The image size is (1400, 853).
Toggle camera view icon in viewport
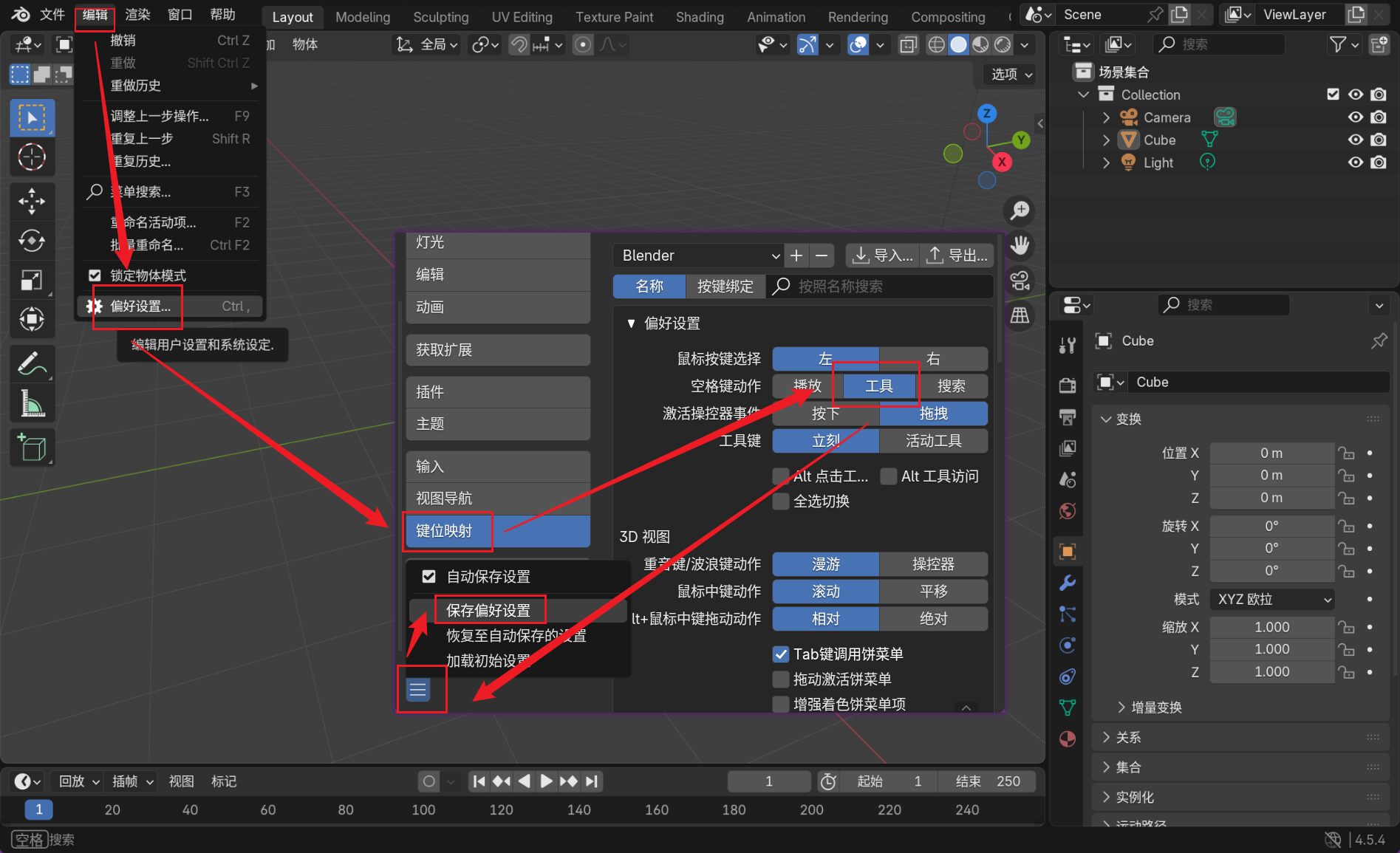1020,281
